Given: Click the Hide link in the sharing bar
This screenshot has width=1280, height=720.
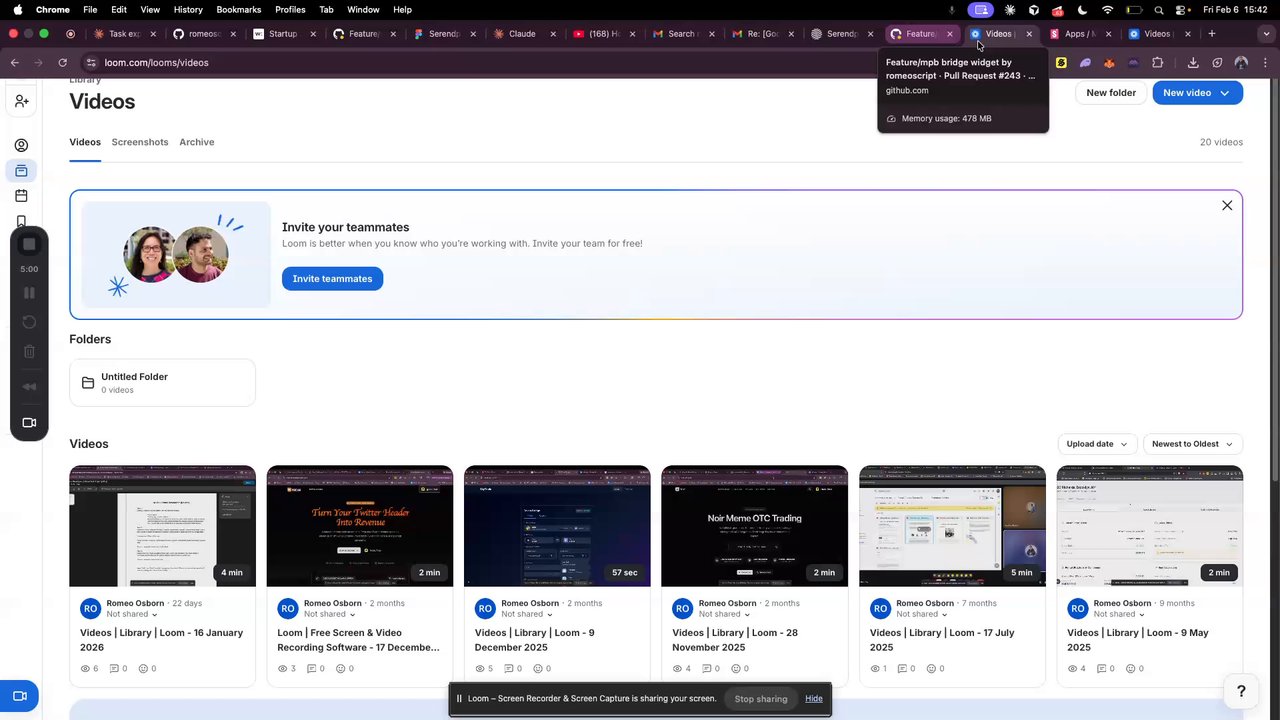Looking at the screenshot, I should click(814, 699).
